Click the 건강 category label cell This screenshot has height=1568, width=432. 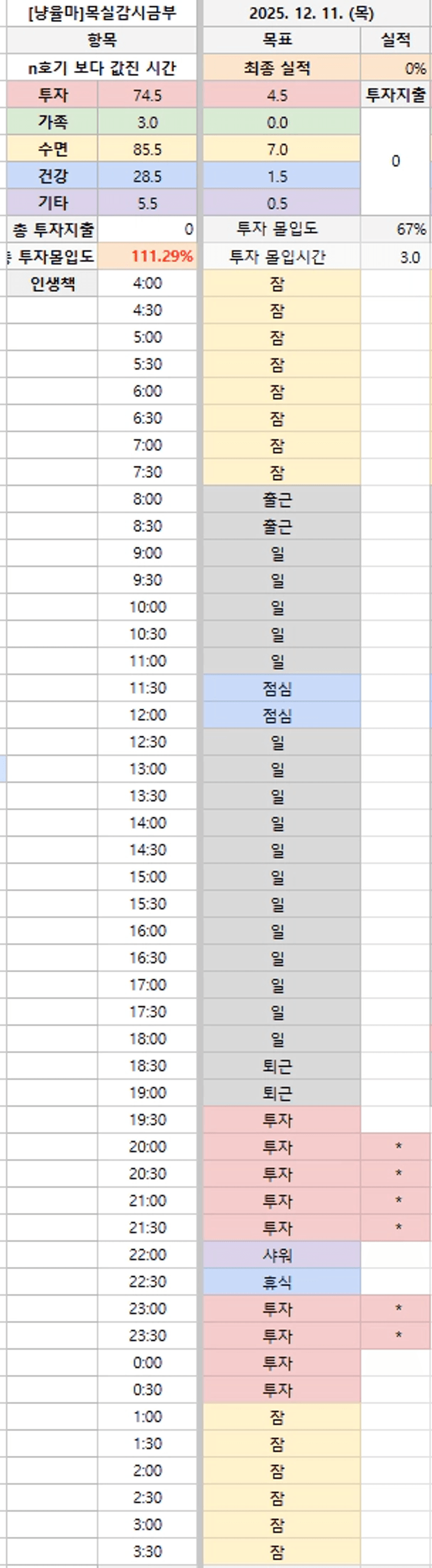(x=52, y=176)
